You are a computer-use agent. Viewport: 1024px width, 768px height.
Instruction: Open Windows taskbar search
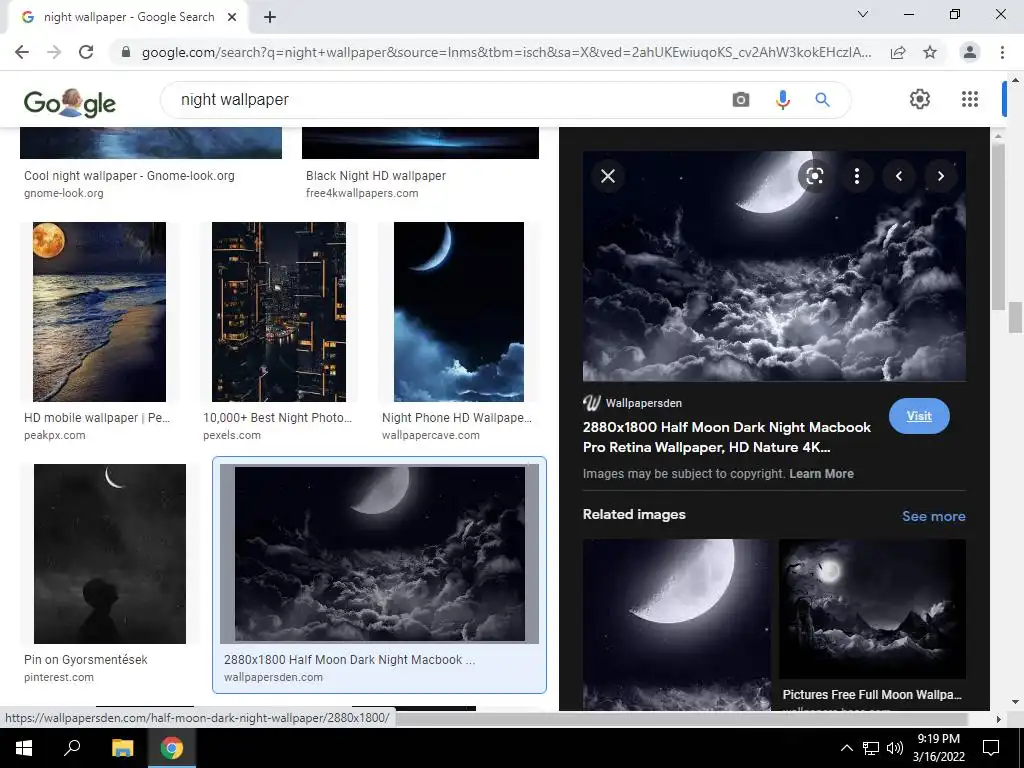[72, 748]
